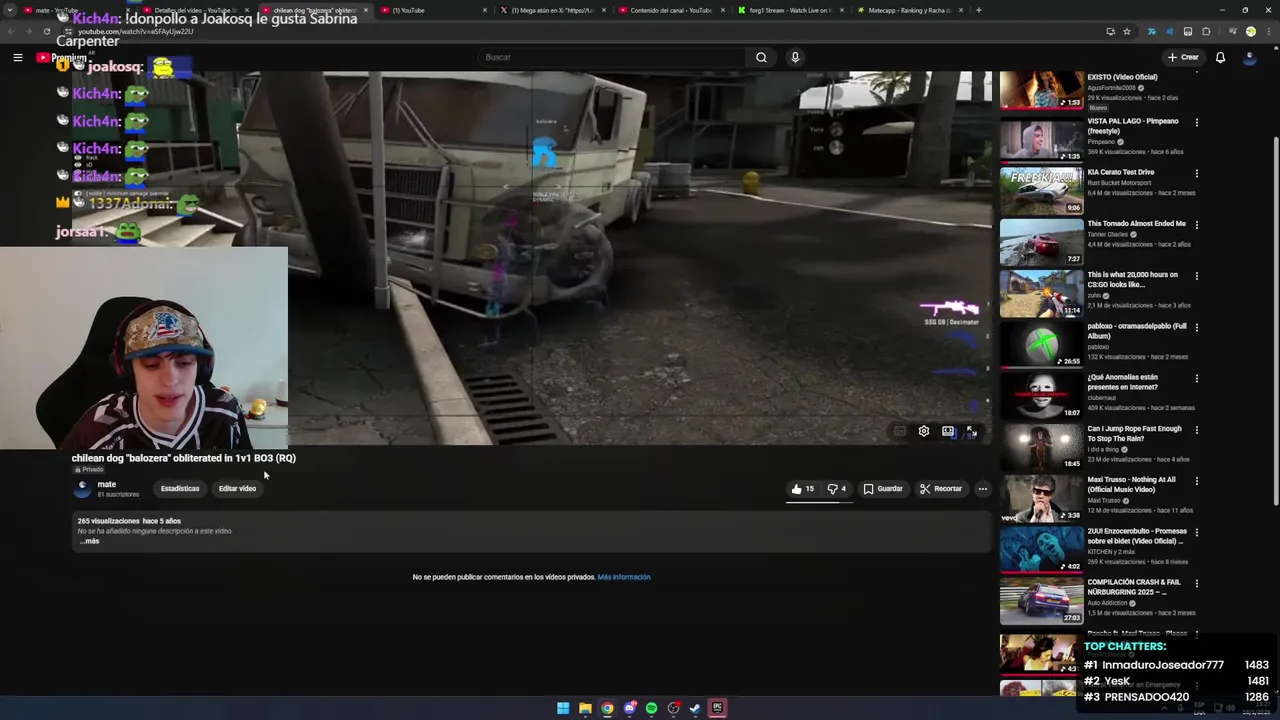Viewport: 1280px width, 720px height.
Task: Open options for Maxi Trusso video
Action: (1196, 481)
